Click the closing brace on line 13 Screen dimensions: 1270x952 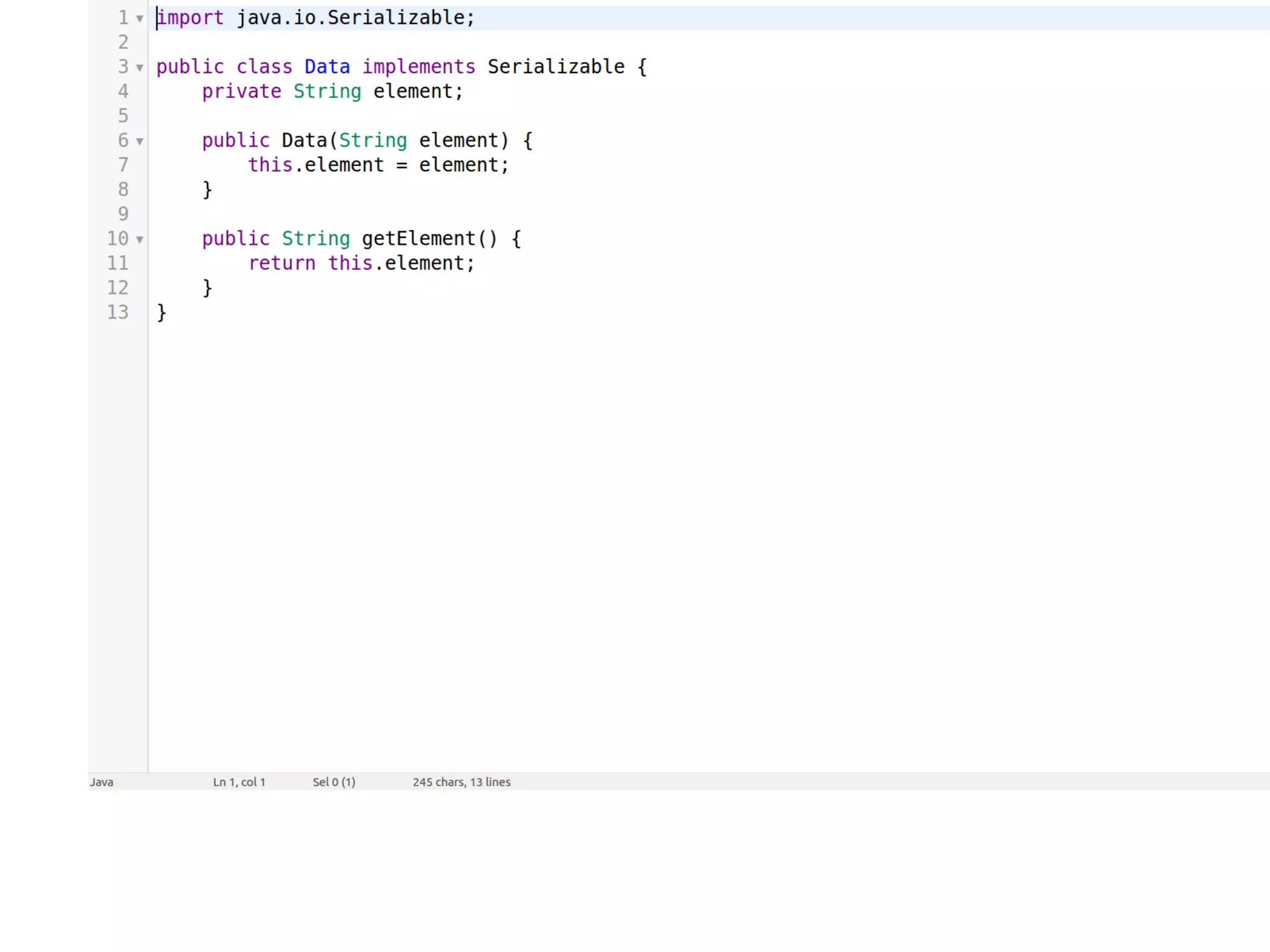[162, 312]
